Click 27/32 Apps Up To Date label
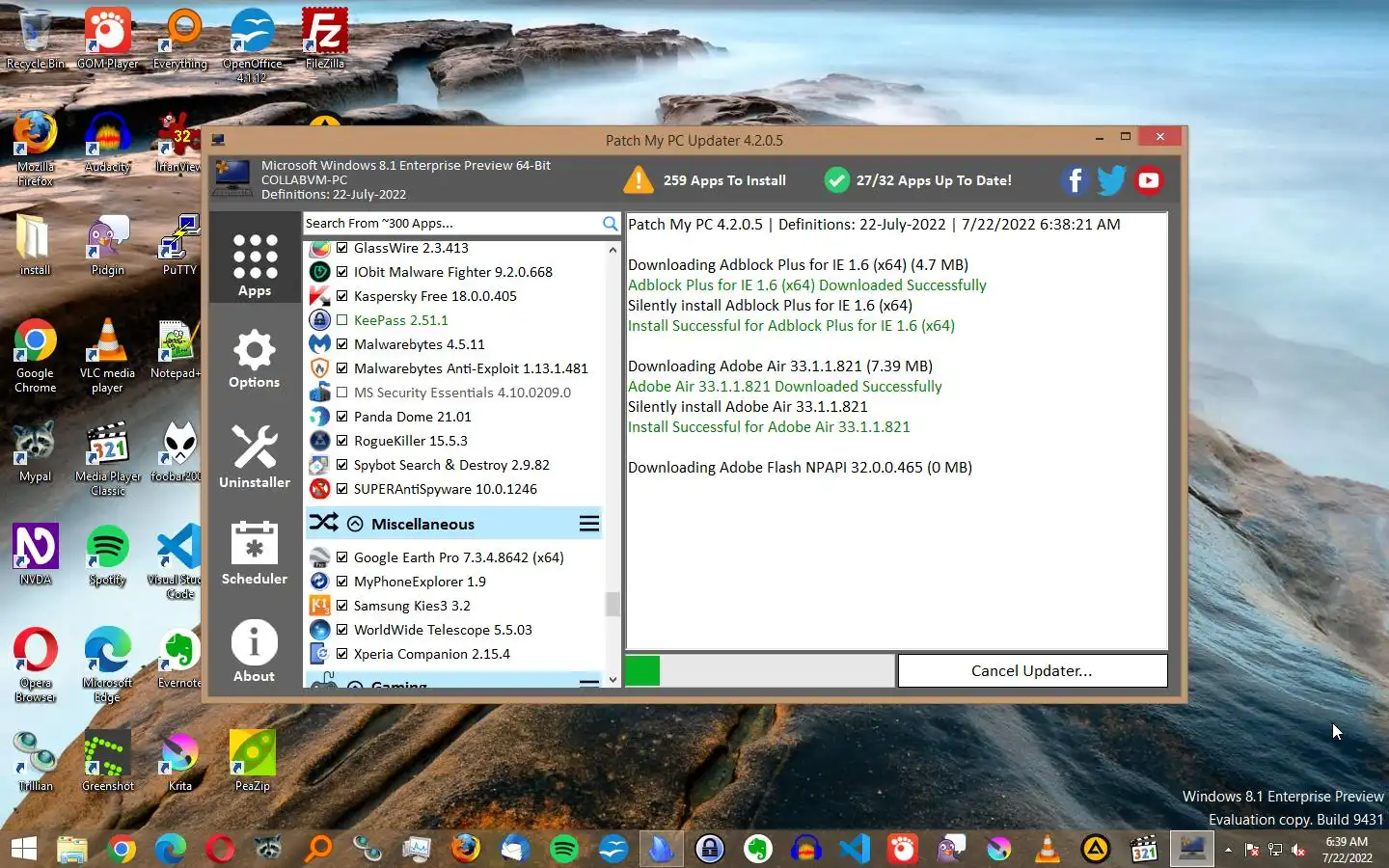This screenshot has width=1389, height=868. click(x=934, y=180)
